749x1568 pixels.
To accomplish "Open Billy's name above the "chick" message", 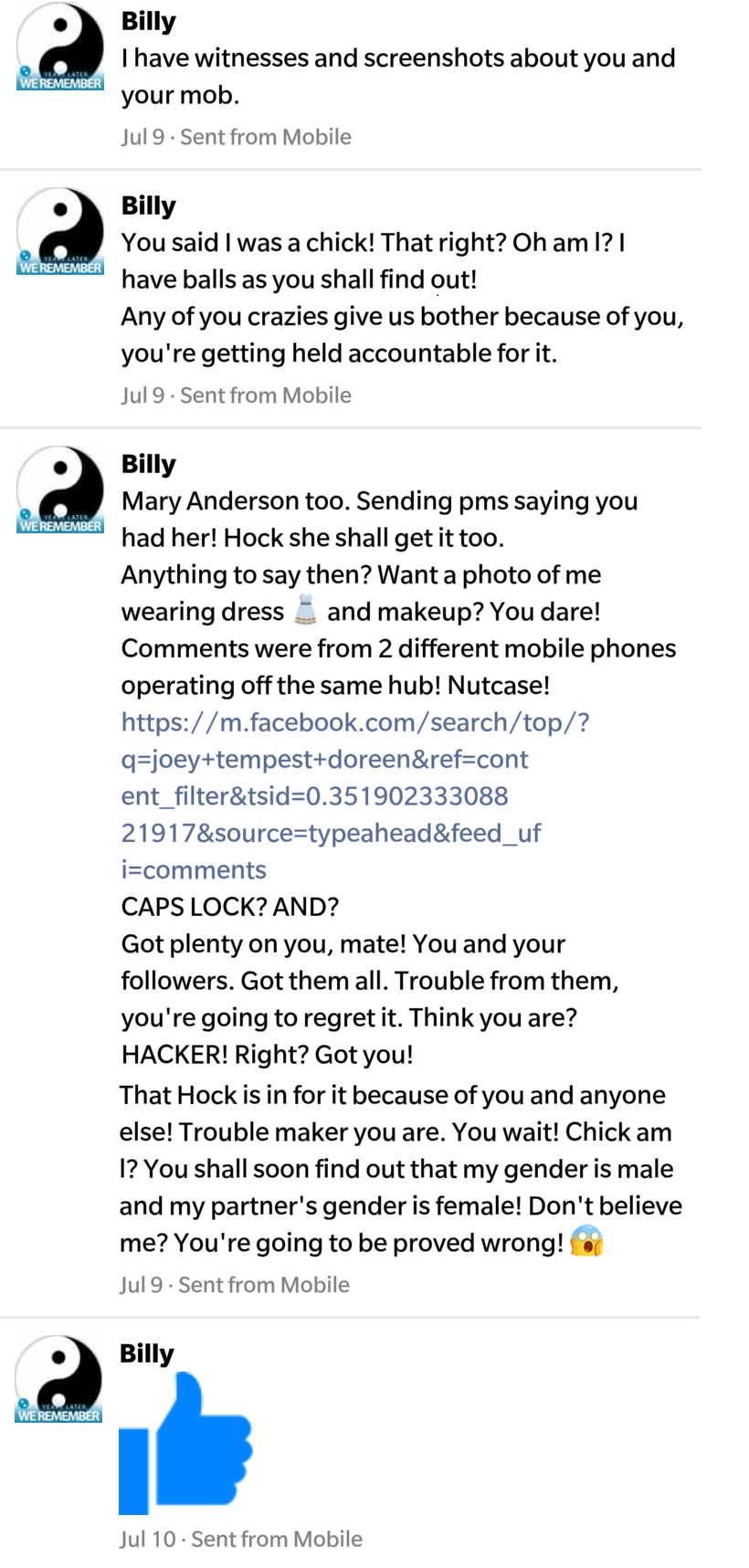I will (x=149, y=205).
